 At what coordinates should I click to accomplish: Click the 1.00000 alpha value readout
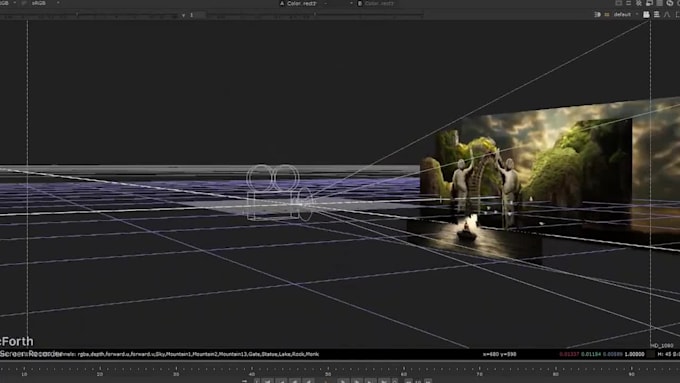tap(634, 354)
